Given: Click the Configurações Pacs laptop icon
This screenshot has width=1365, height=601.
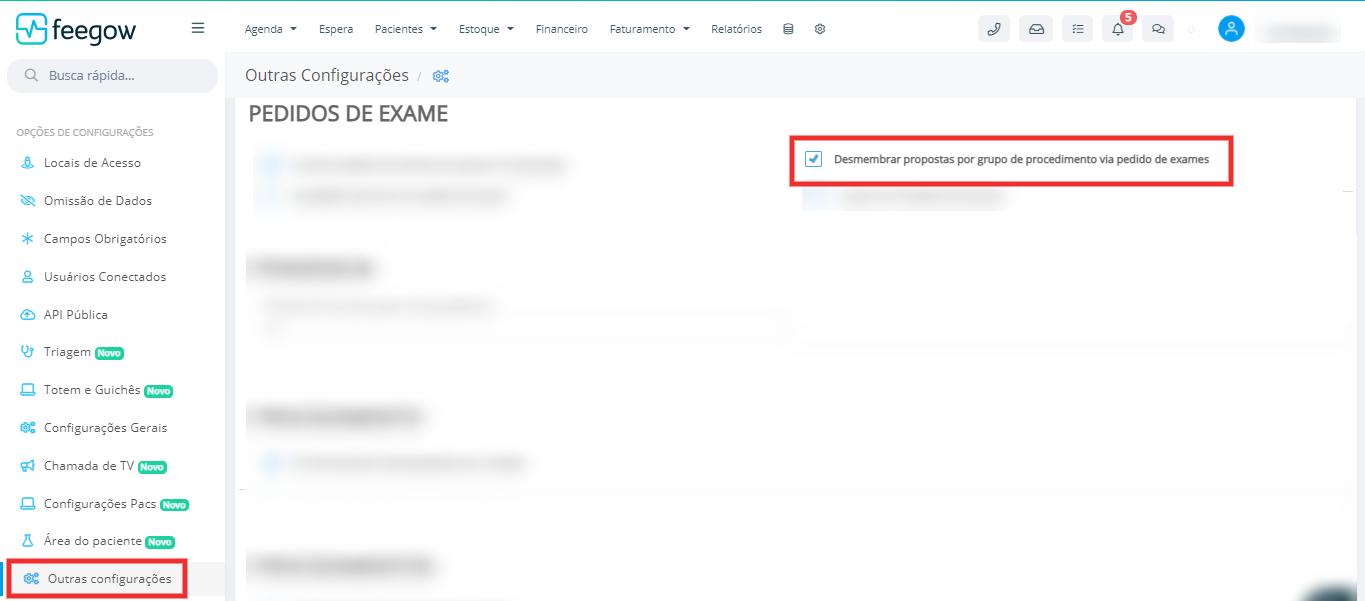Looking at the screenshot, I should [27, 504].
